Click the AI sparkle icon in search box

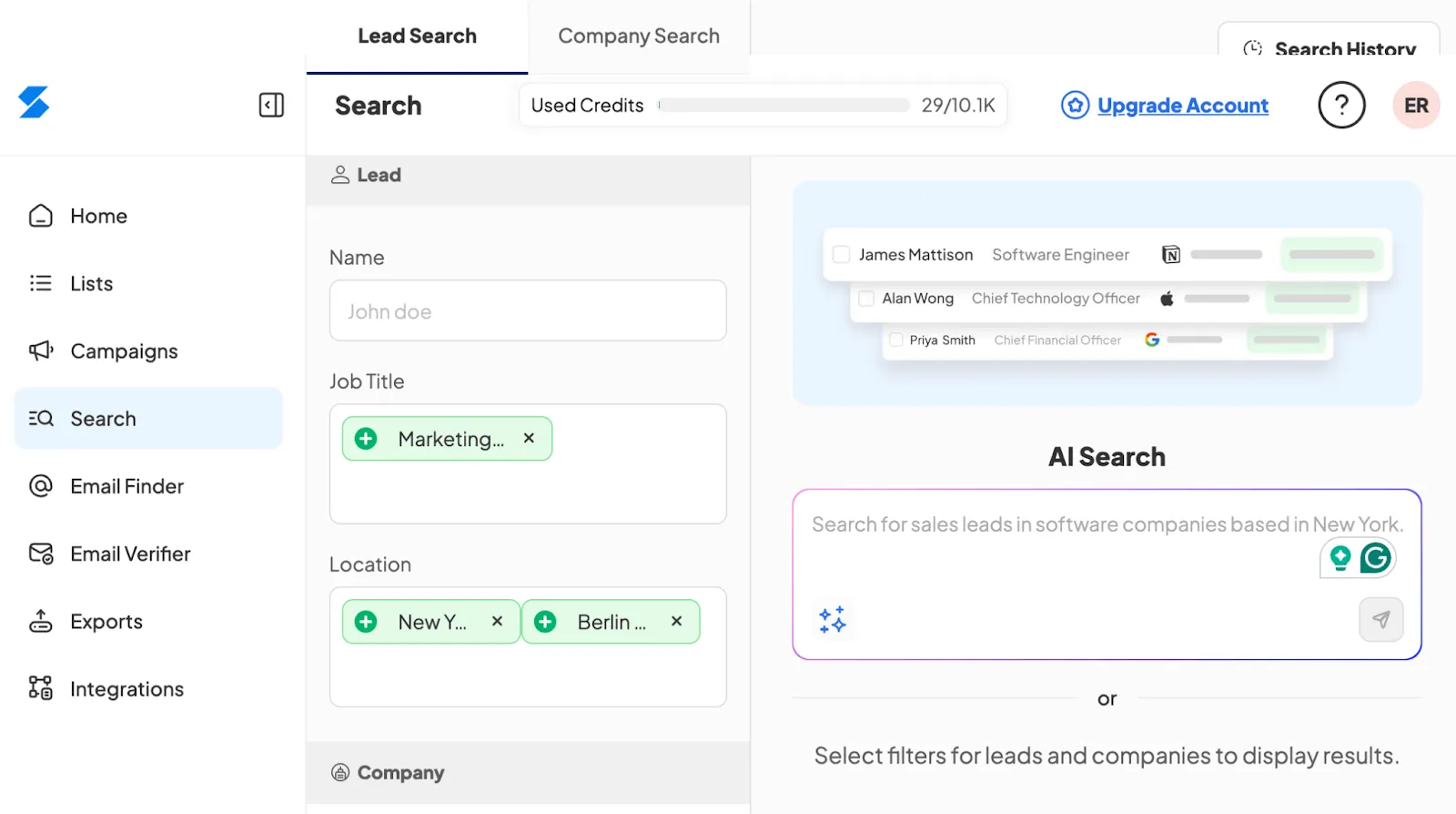point(833,620)
